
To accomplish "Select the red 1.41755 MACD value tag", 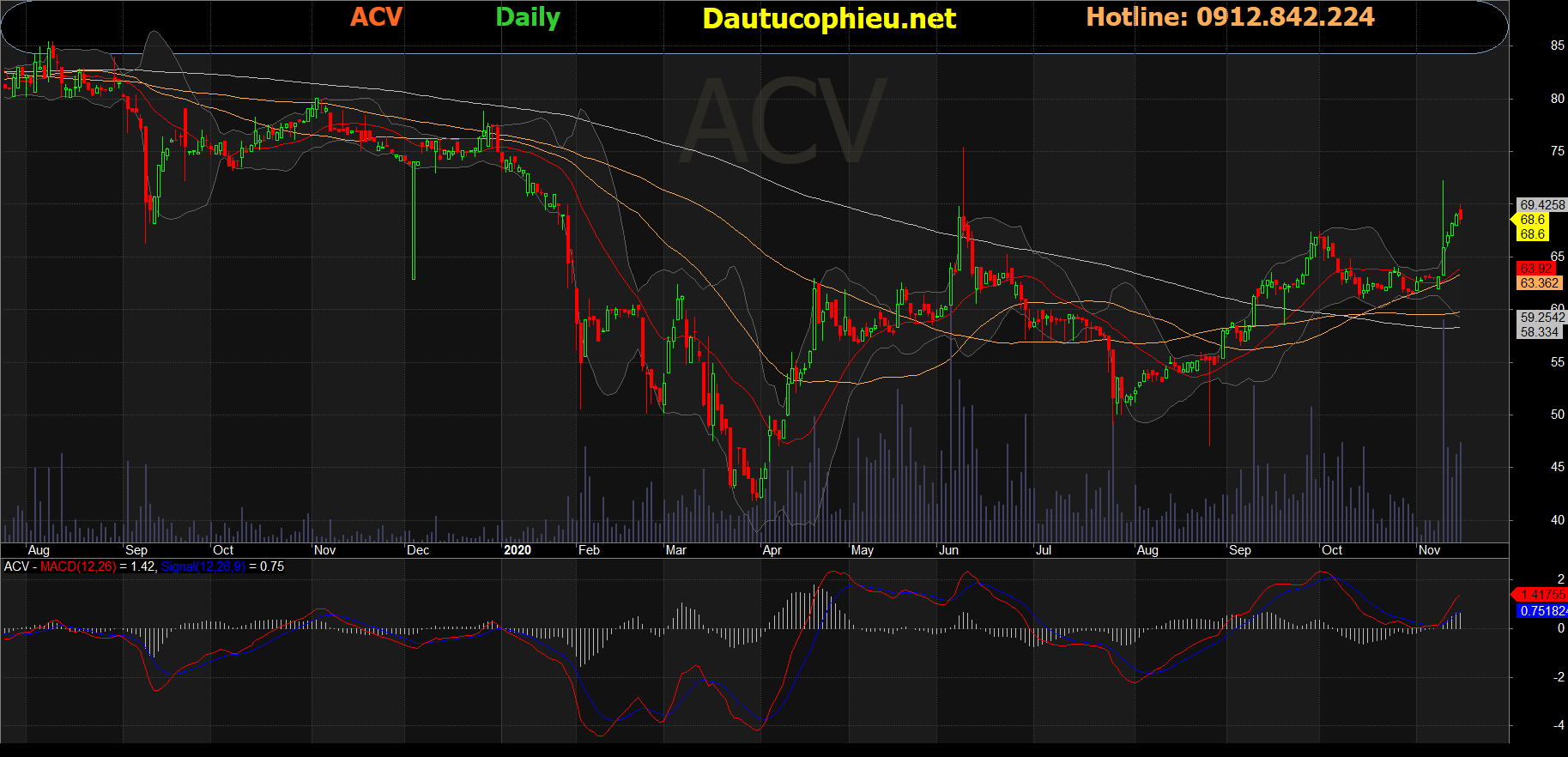I will point(1542,595).
